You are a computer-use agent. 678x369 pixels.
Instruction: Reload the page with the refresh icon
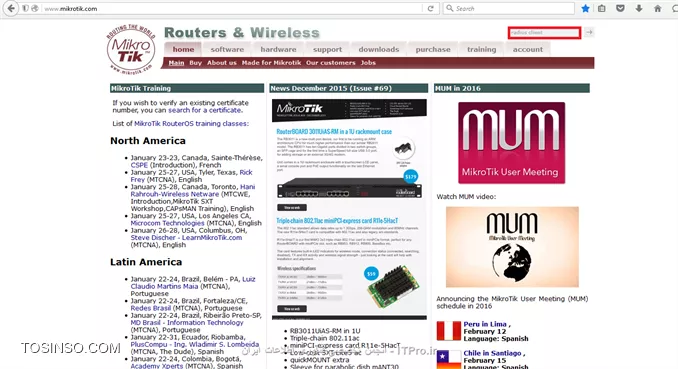tap(430, 8)
